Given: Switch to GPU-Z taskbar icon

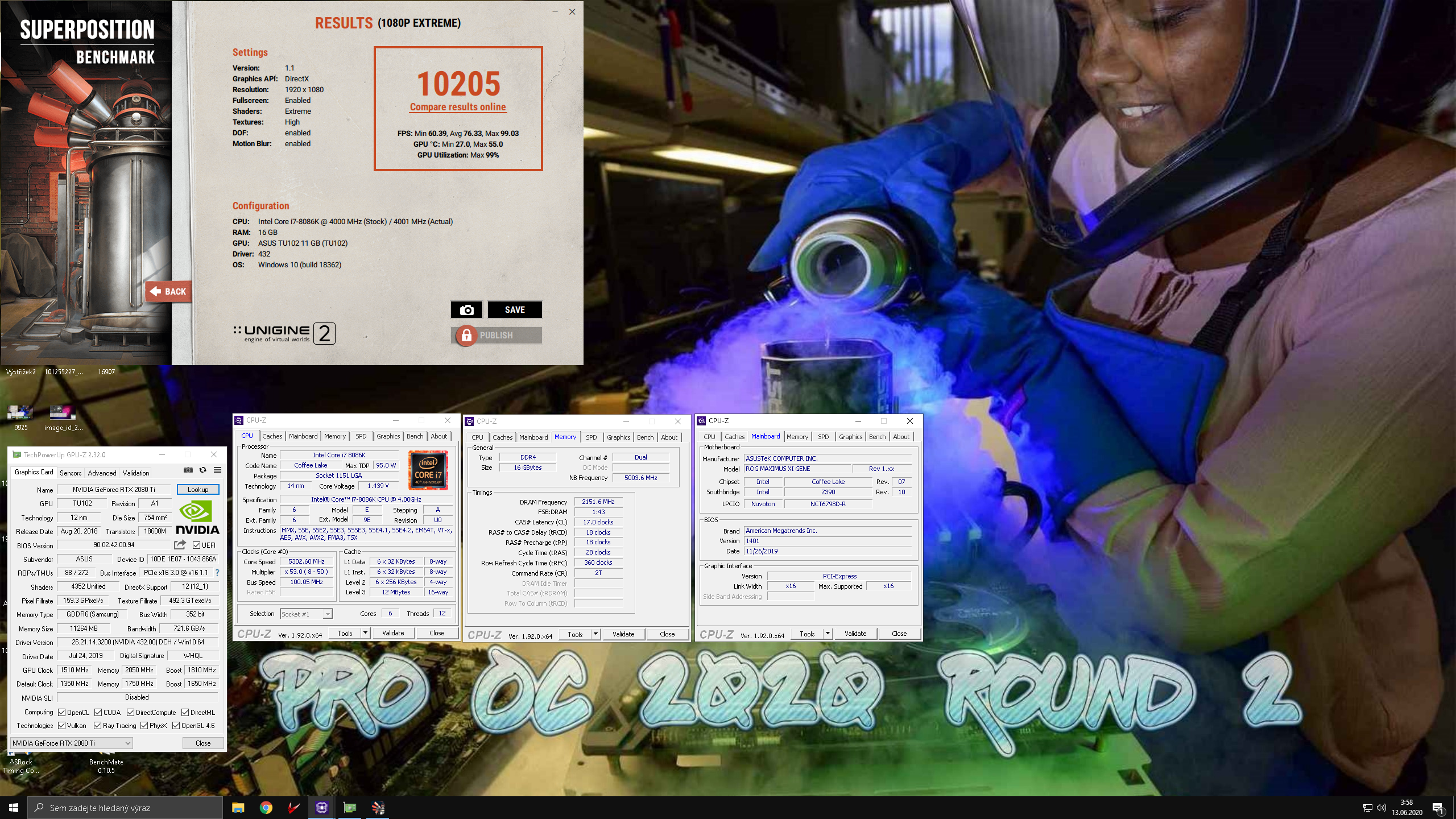Looking at the screenshot, I should tap(350, 808).
